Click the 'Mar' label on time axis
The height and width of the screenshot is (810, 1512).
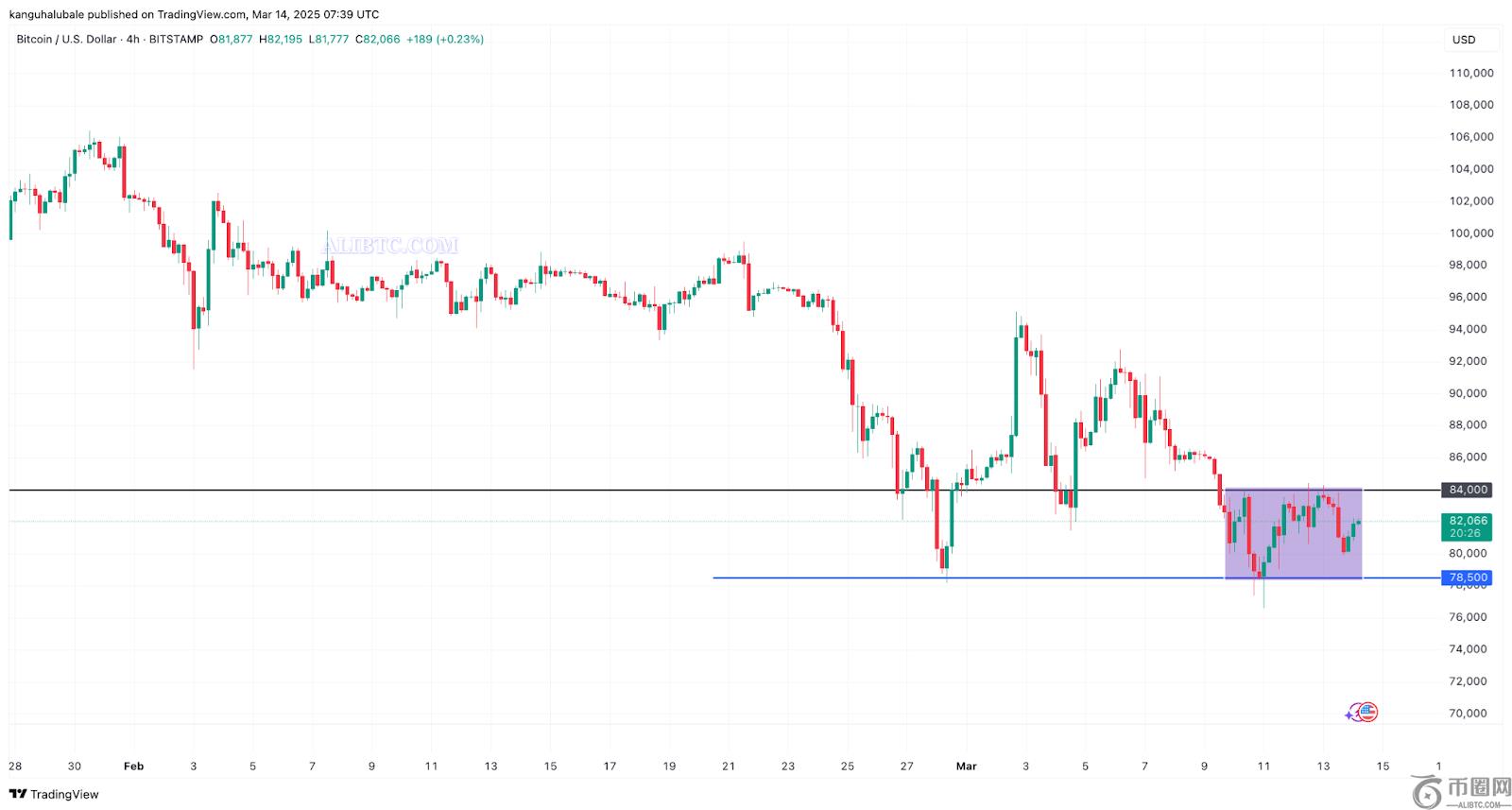tap(966, 767)
